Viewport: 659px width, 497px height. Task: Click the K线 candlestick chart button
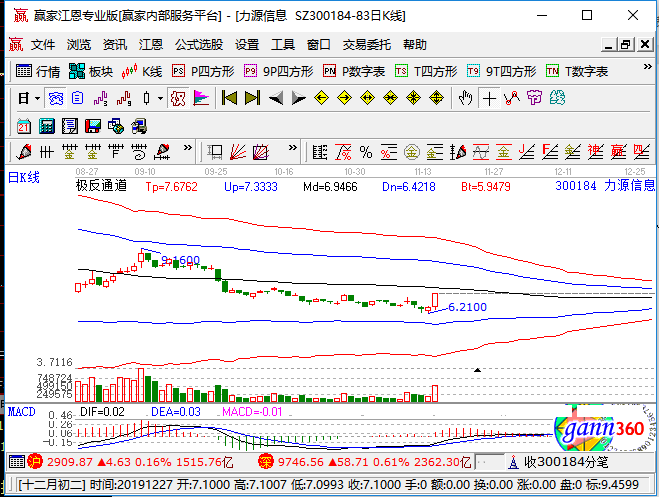click(x=142, y=71)
